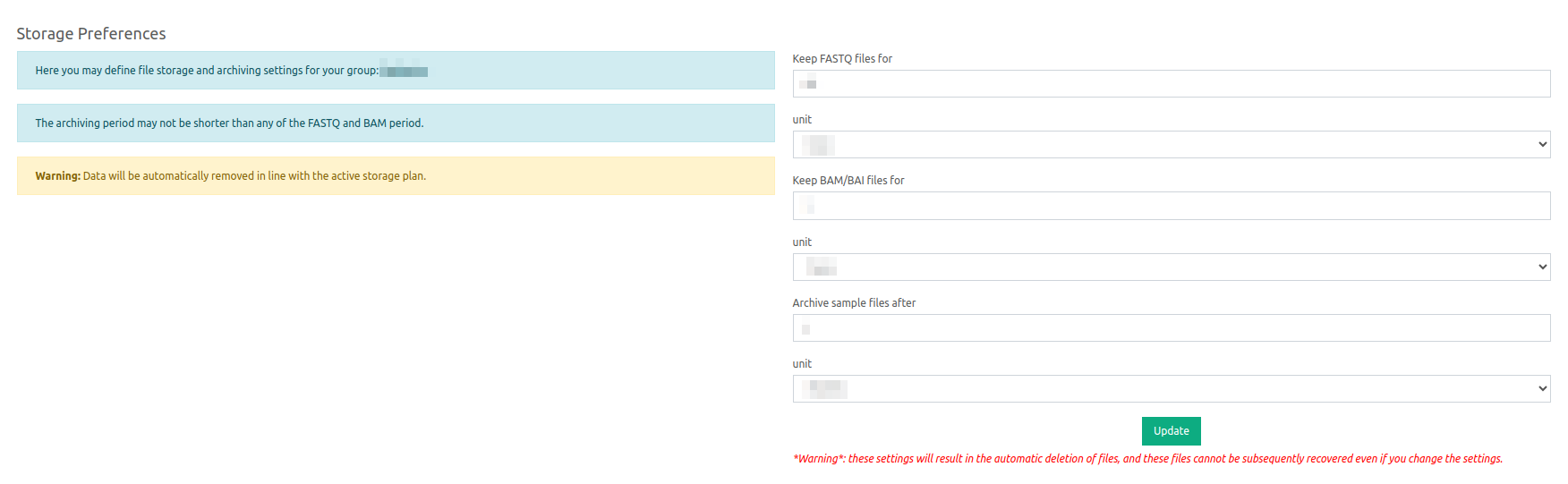
Task: Click the 'Keep BAM/BAI files for' label
Action: pyautogui.click(x=848, y=181)
